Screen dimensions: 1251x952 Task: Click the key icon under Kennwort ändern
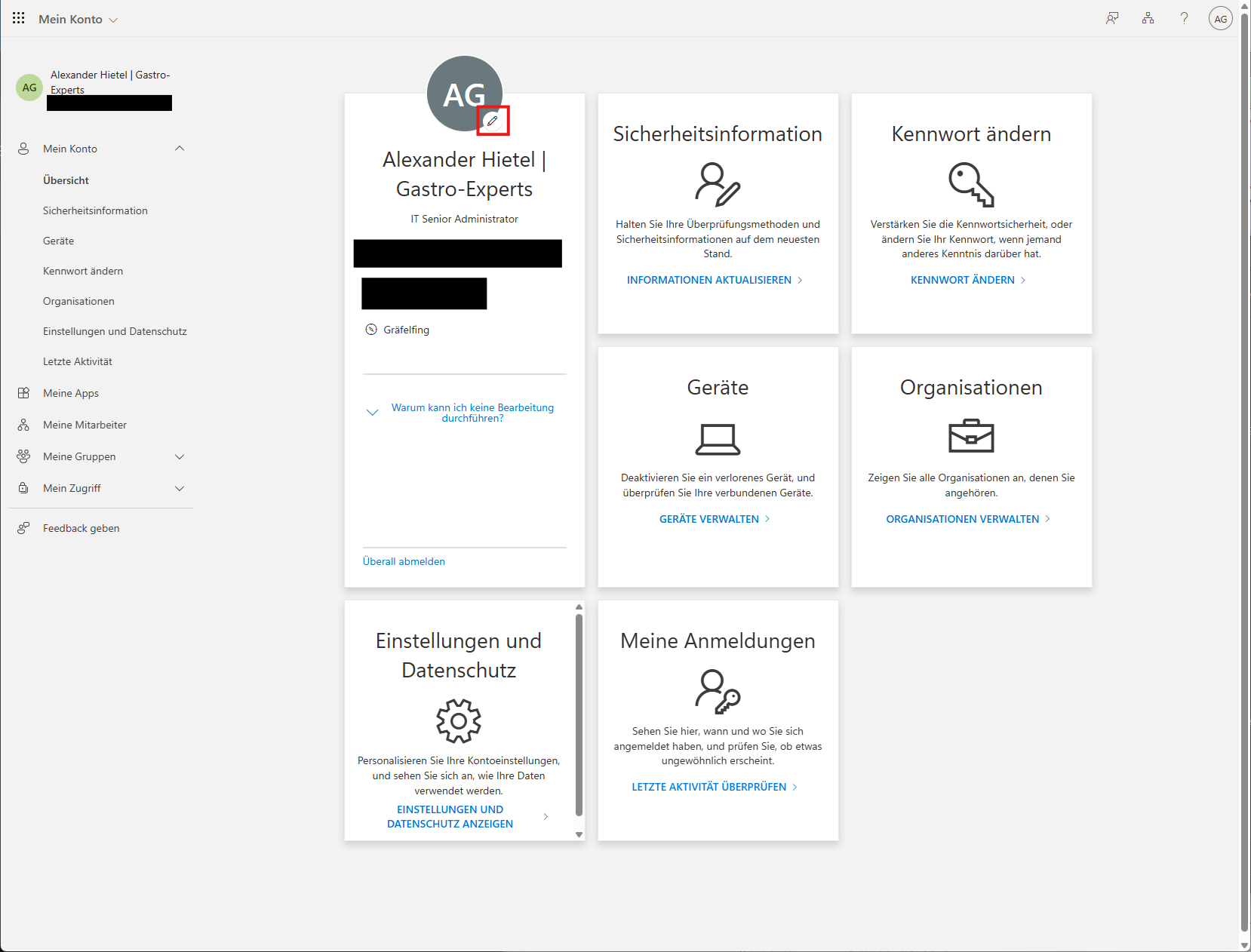click(x=971, y=184)
